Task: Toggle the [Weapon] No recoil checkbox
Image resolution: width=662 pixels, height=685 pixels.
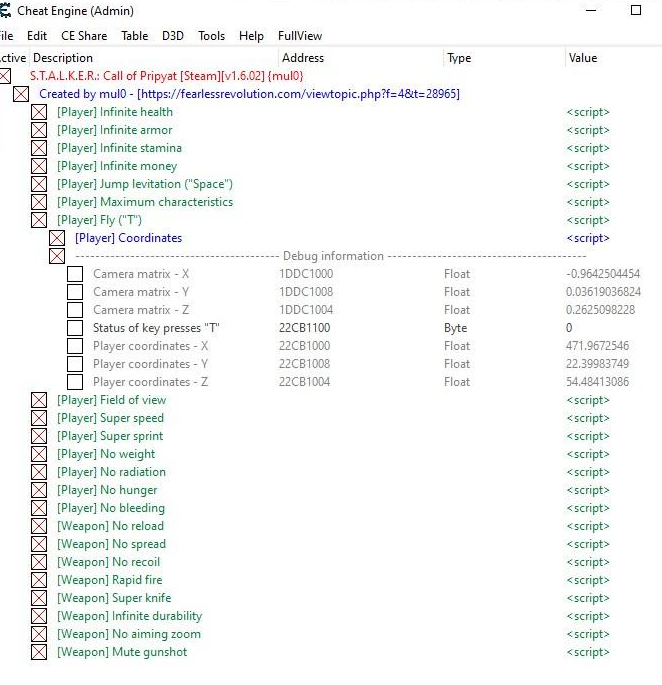Action: click(39, 562)
